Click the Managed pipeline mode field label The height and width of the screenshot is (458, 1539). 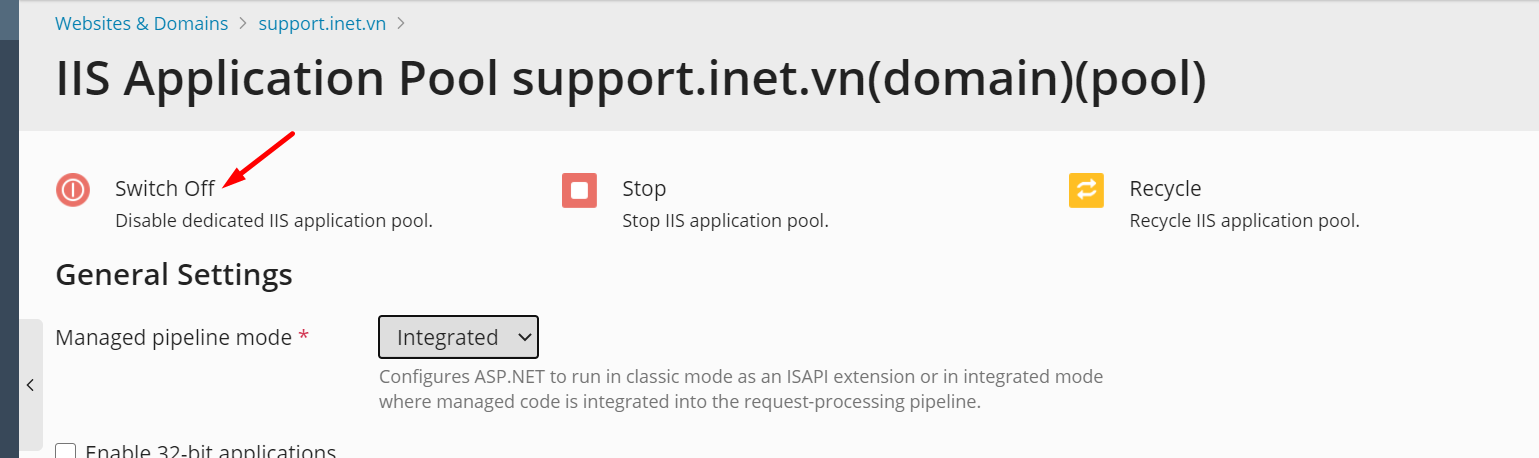(173, 337)
